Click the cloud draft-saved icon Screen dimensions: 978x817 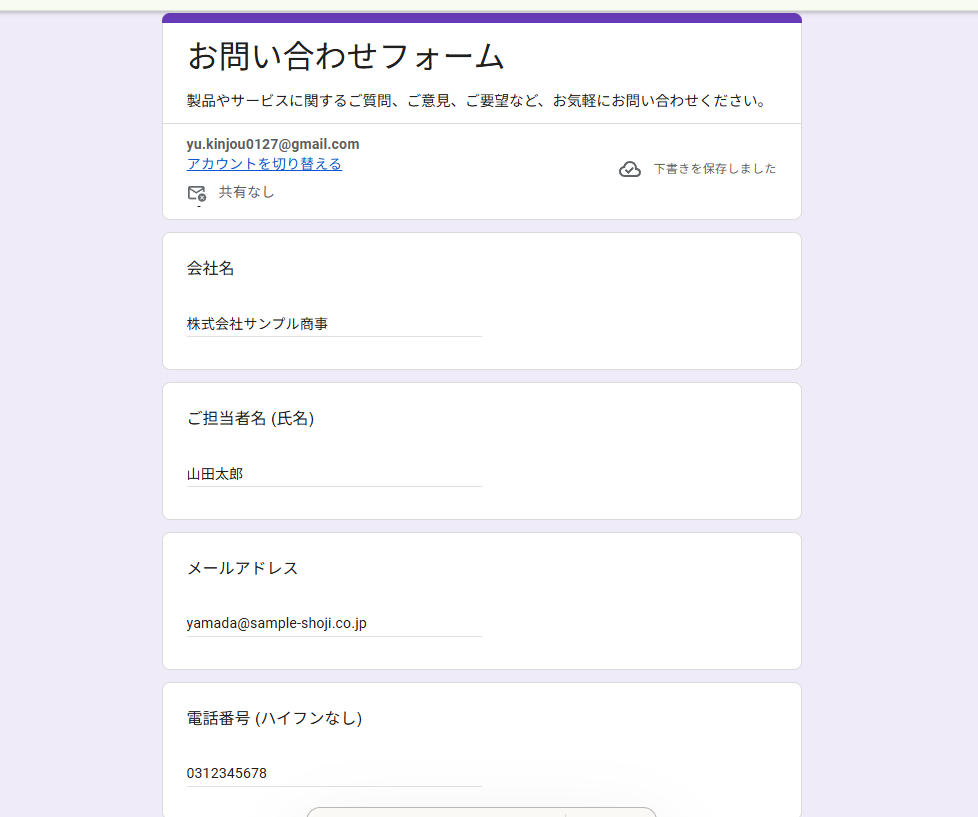[630, 168]
